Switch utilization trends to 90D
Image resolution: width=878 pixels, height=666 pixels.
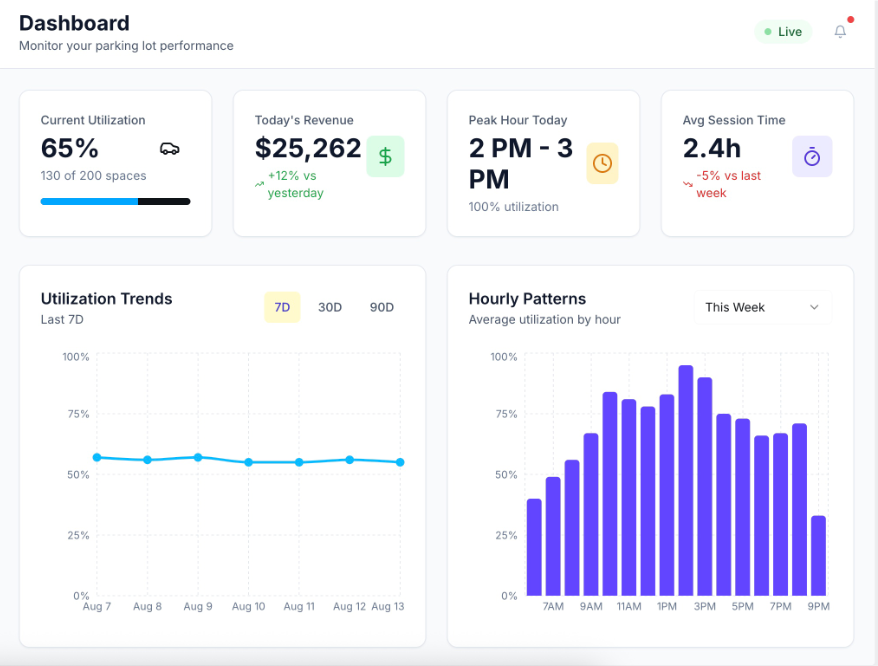point(382,307)
